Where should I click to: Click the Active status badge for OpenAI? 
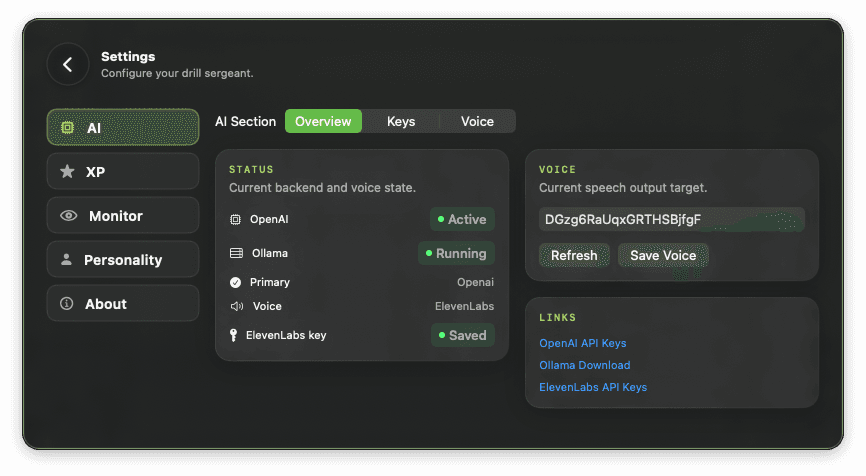tap(462, 219)
